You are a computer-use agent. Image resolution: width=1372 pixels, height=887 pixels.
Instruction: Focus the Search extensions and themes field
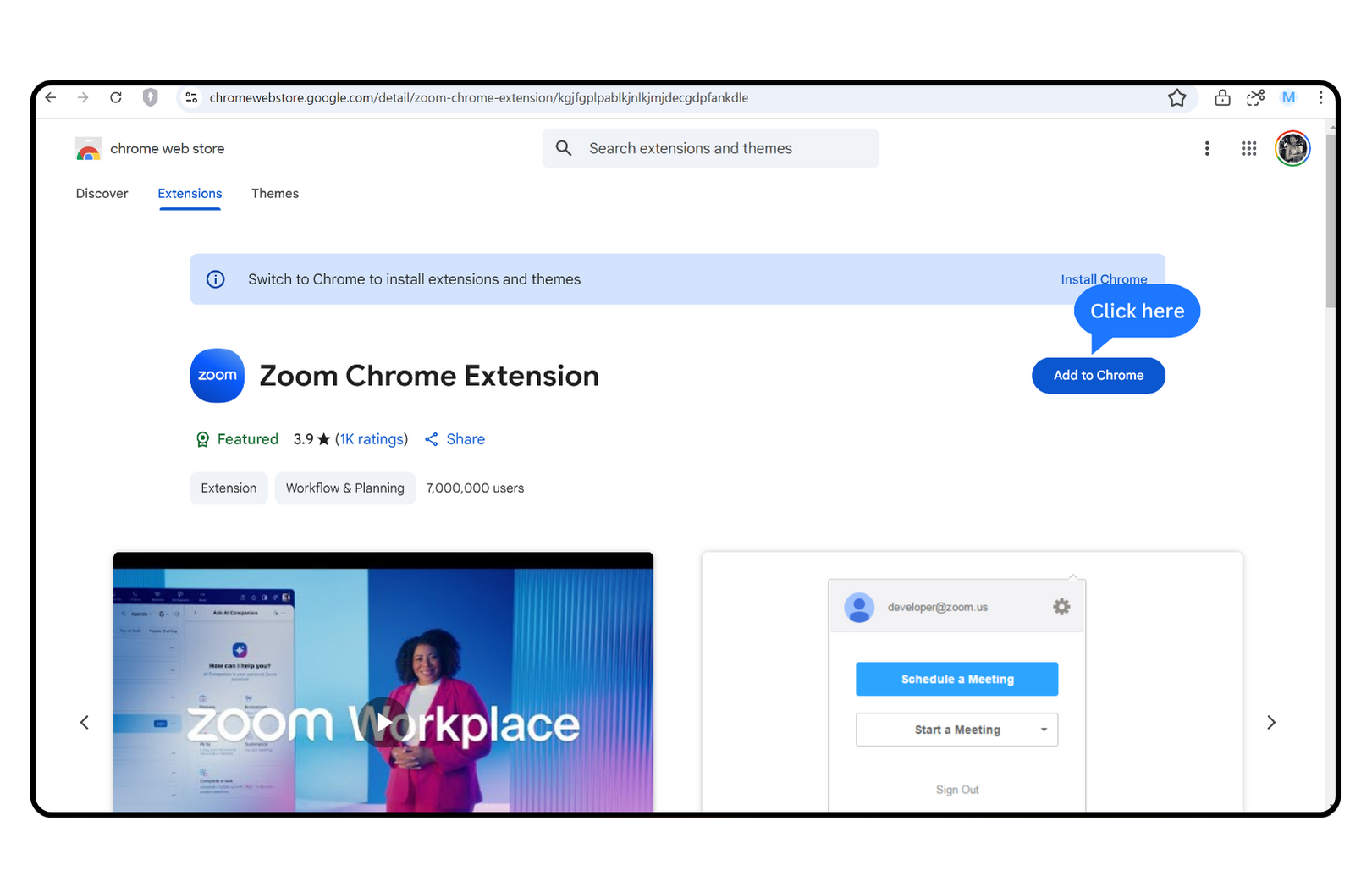coord(710,148)
